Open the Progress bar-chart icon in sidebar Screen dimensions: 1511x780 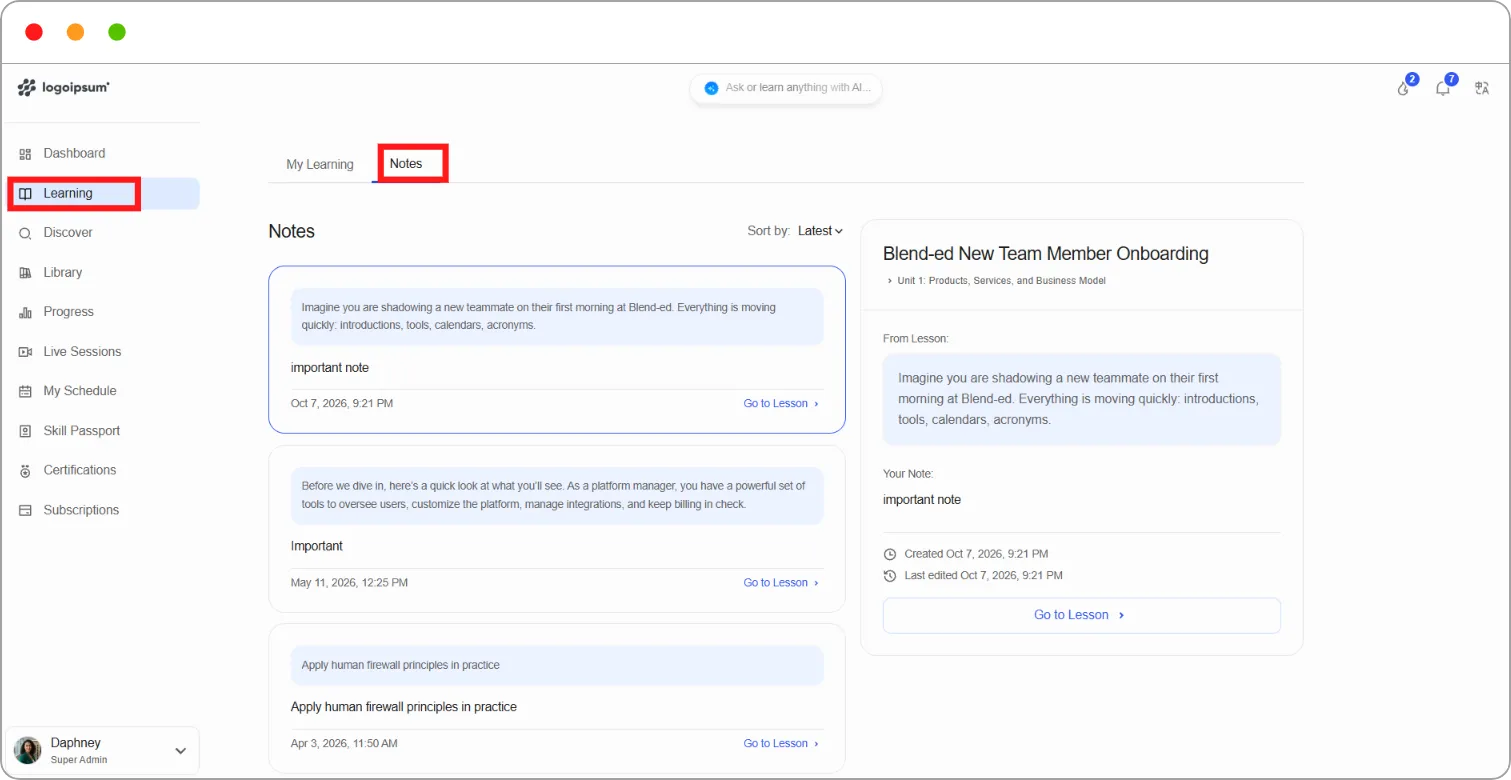click(x=26, y=312)
